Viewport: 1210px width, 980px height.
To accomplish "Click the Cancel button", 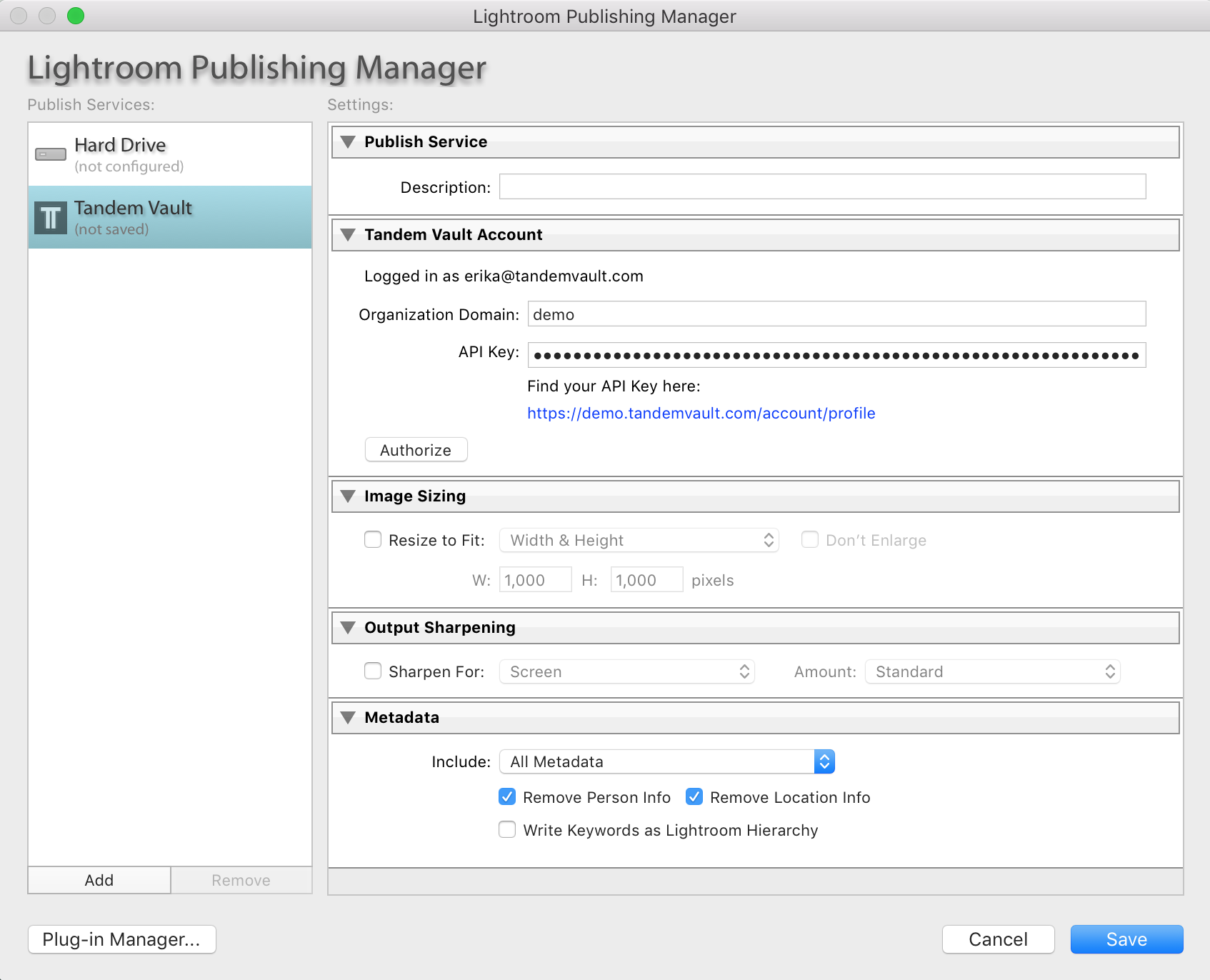I will point(999,939).
